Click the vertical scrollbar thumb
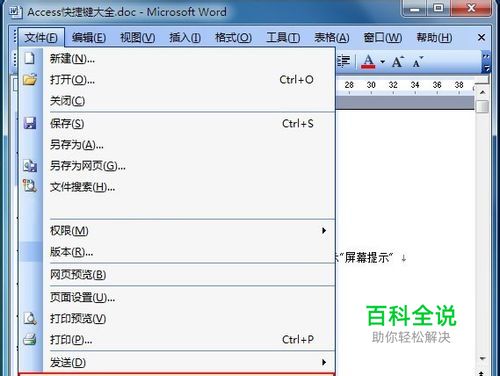The height and width of the screenshot is (376, 500). click(482, 107)
